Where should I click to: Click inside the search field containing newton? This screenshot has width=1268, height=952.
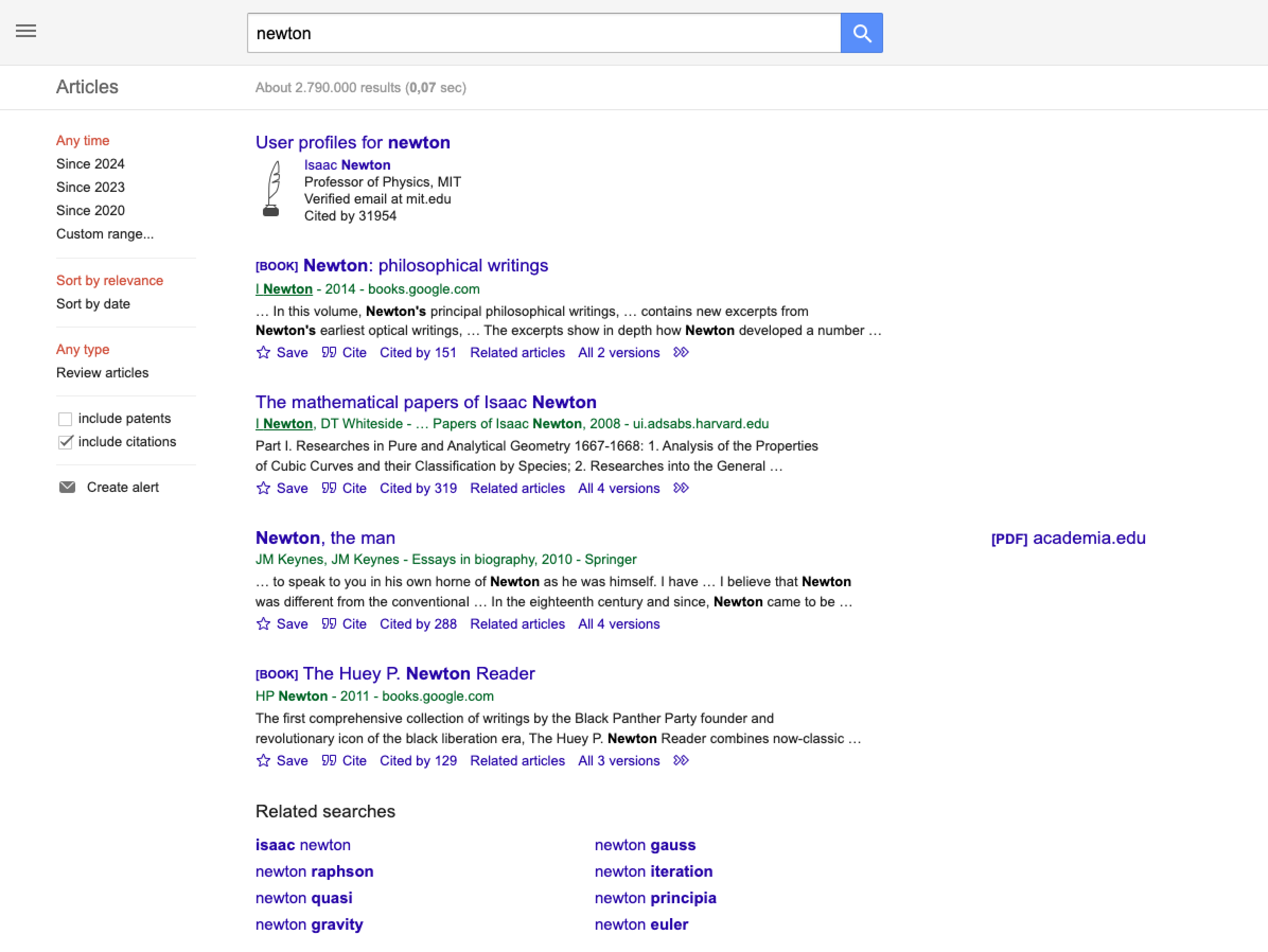[543, 33]
